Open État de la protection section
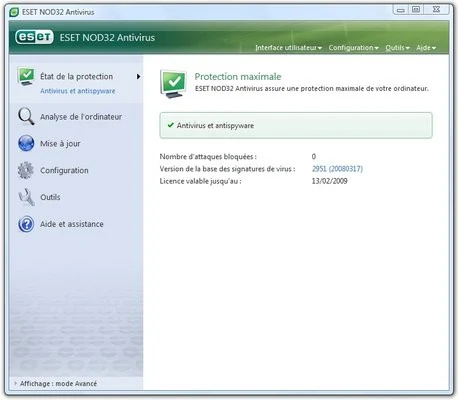This screenshot has height=400, width=458. pyautogui.click(x=76, y=77)
